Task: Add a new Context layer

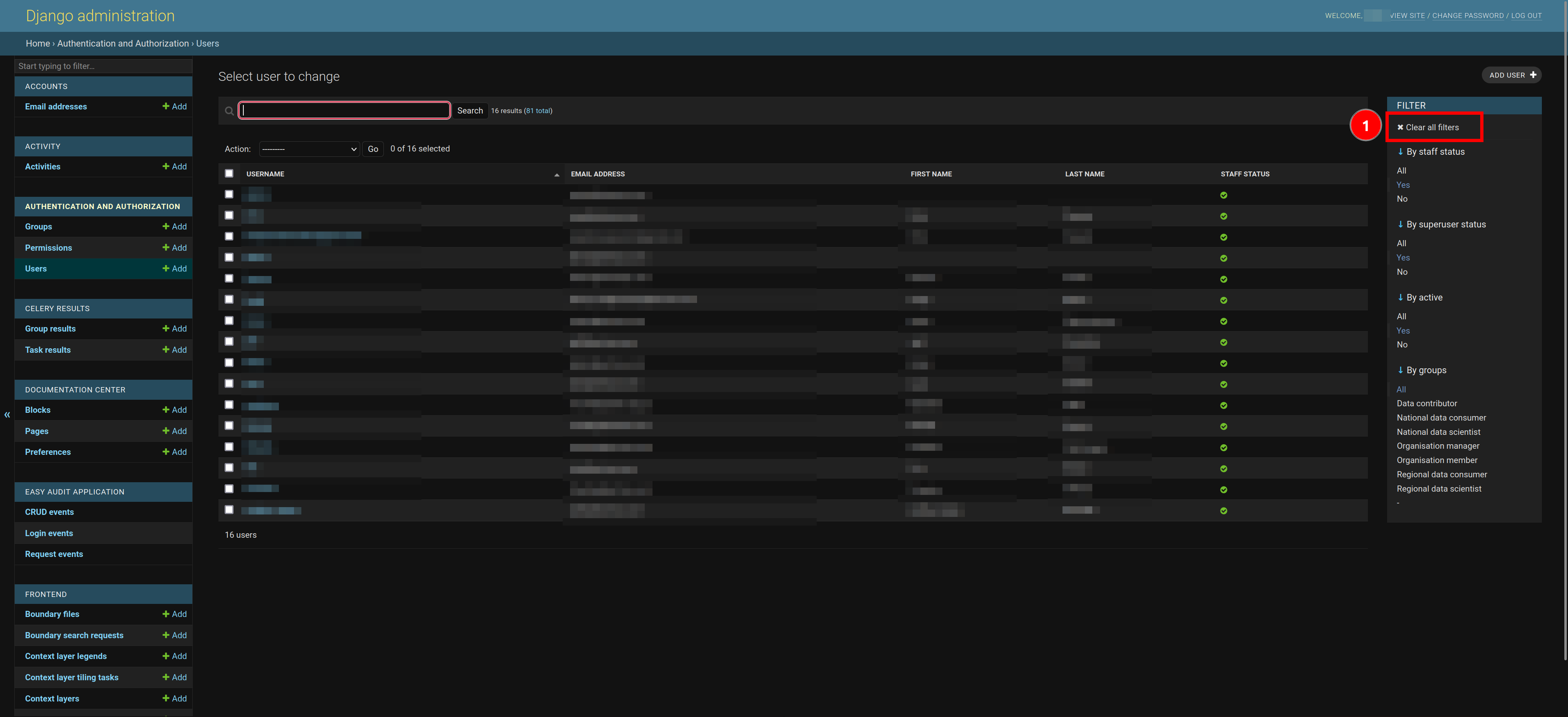Action: (x=175, y=698)
